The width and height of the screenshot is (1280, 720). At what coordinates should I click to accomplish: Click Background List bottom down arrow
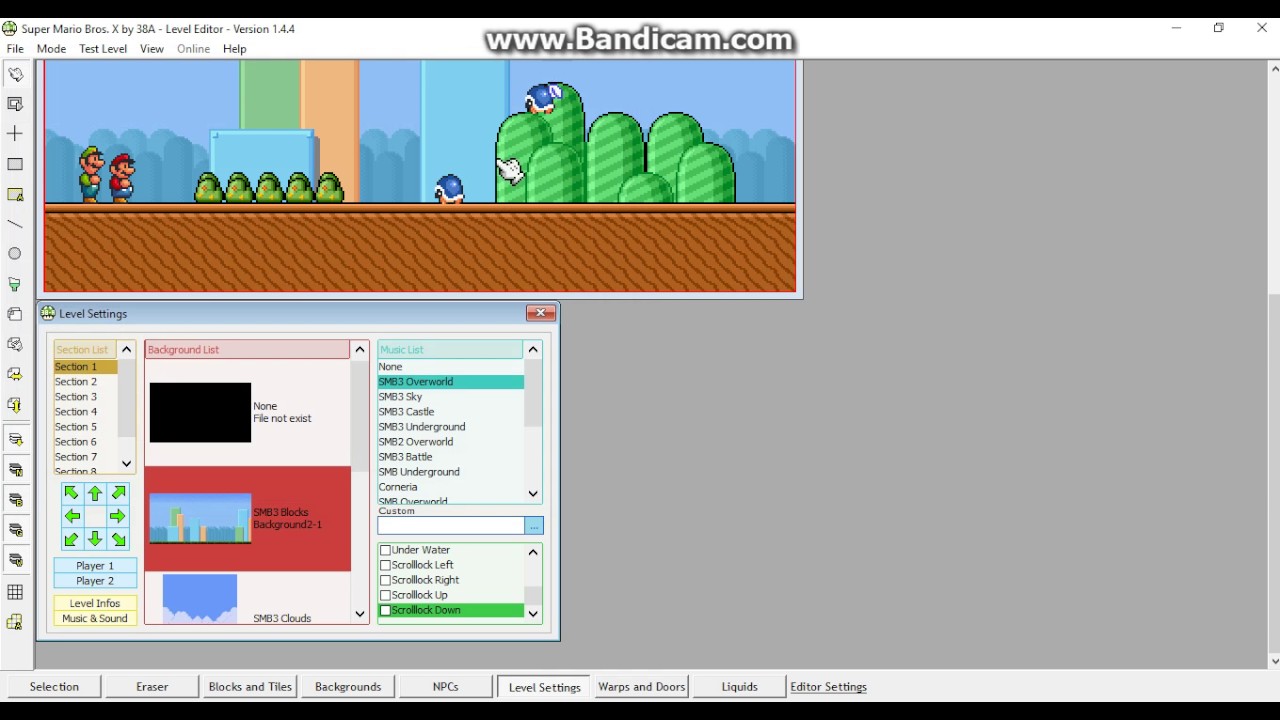pyautogui.click(x=360, y=614)
